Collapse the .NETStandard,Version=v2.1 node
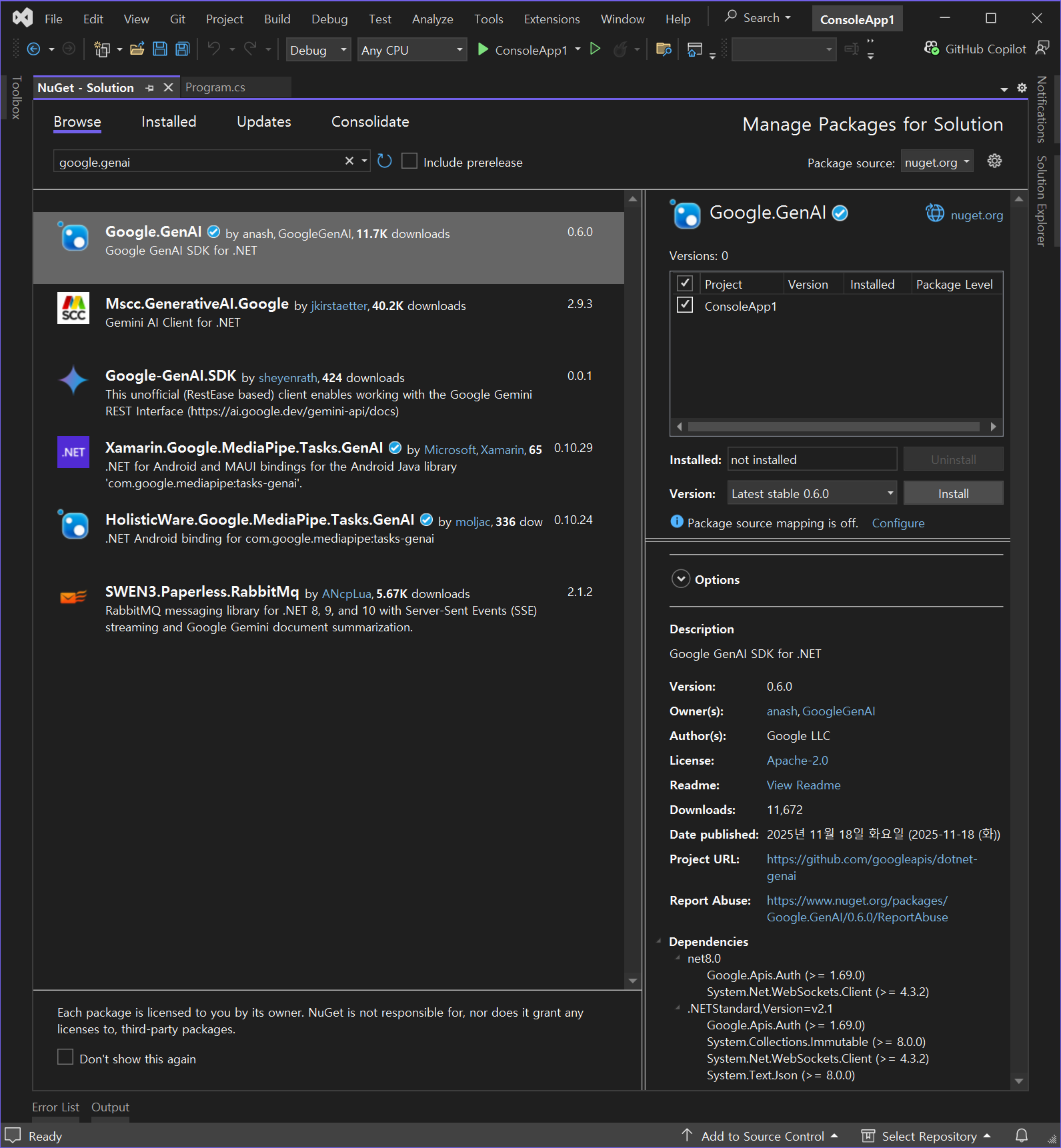 (678, 1008)
